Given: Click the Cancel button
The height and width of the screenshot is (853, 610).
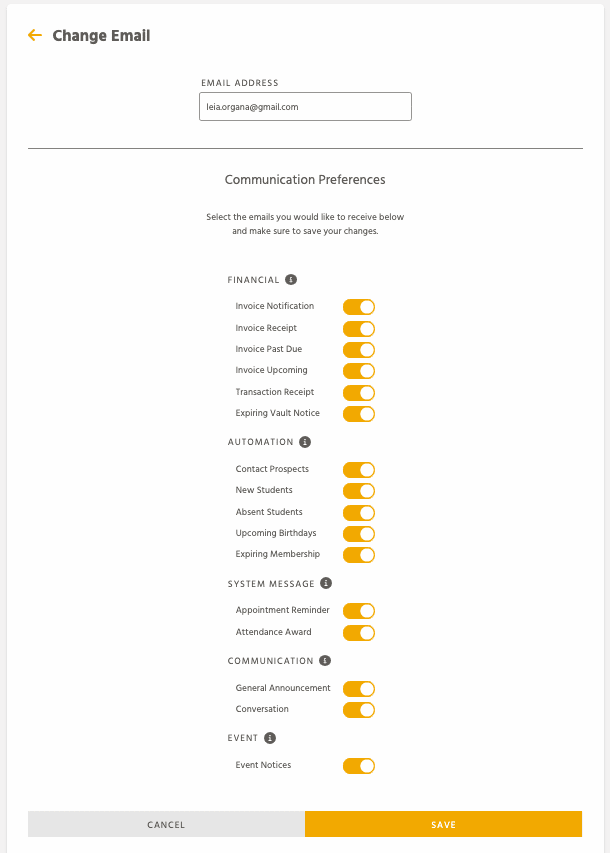Looking at the screenshot, I should click(x=167, y=824).
